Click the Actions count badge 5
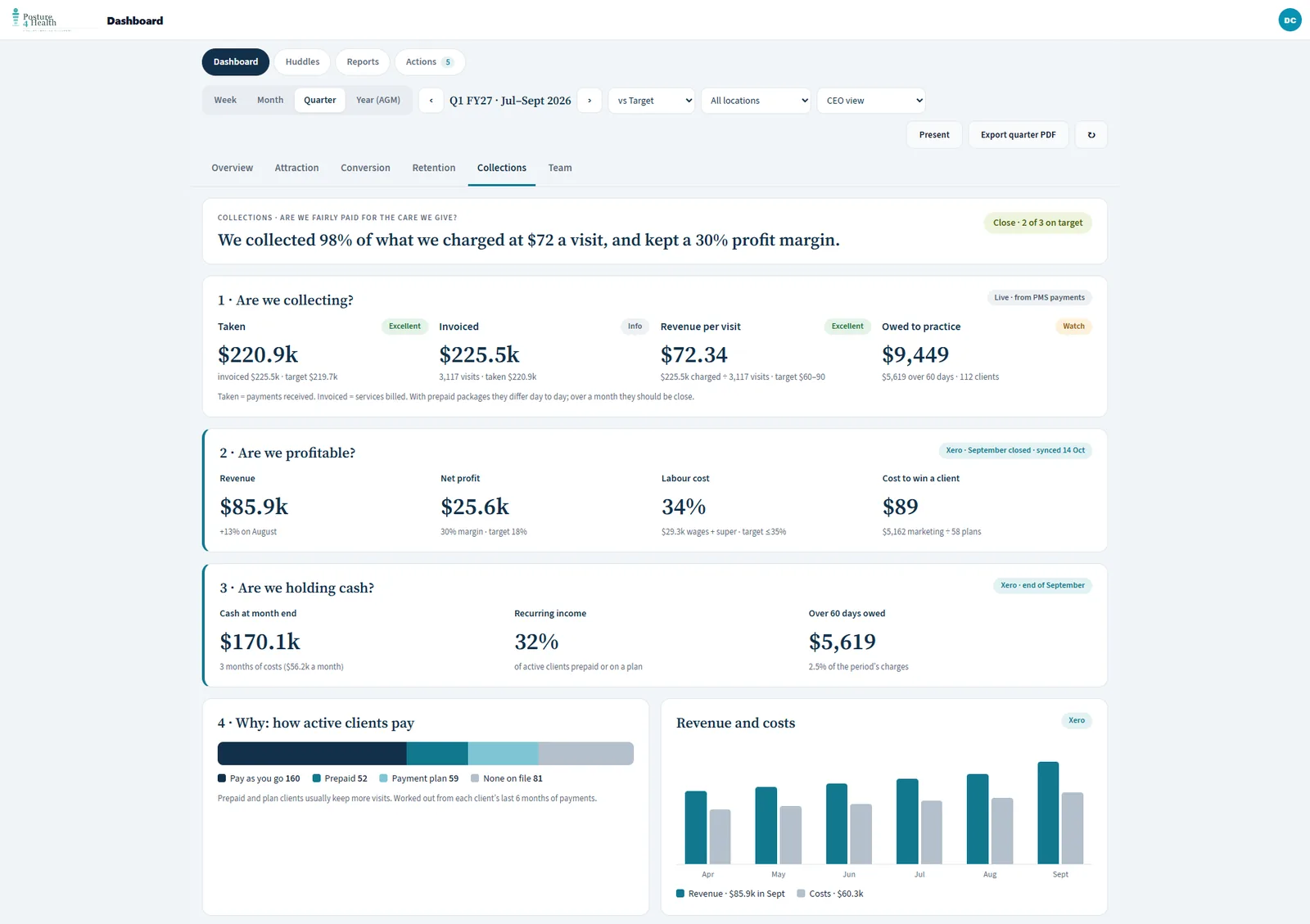Screen dimensions: 1310x924 click(448, 62)
